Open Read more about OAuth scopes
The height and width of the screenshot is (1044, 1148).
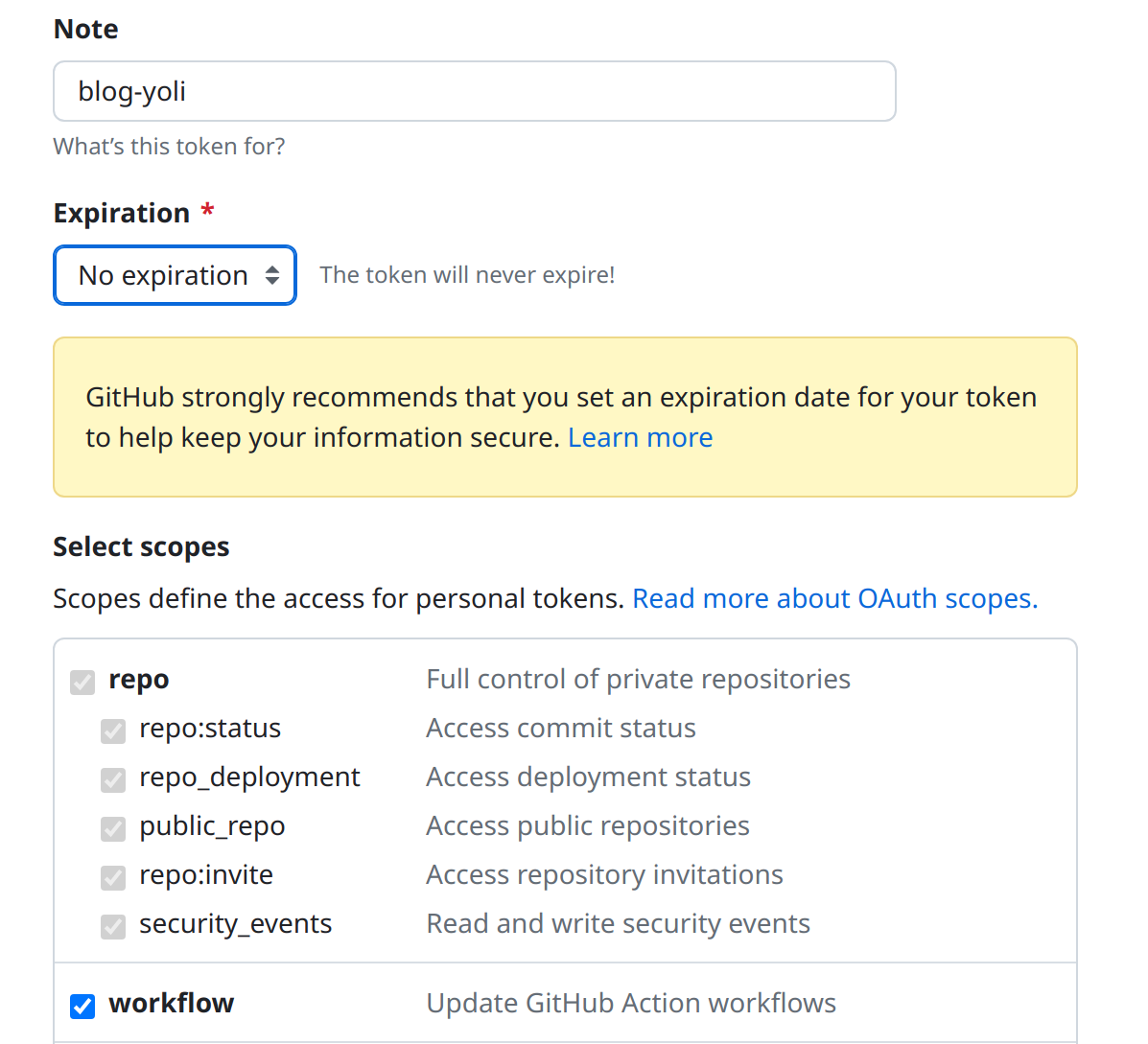[x=834, y=599]
